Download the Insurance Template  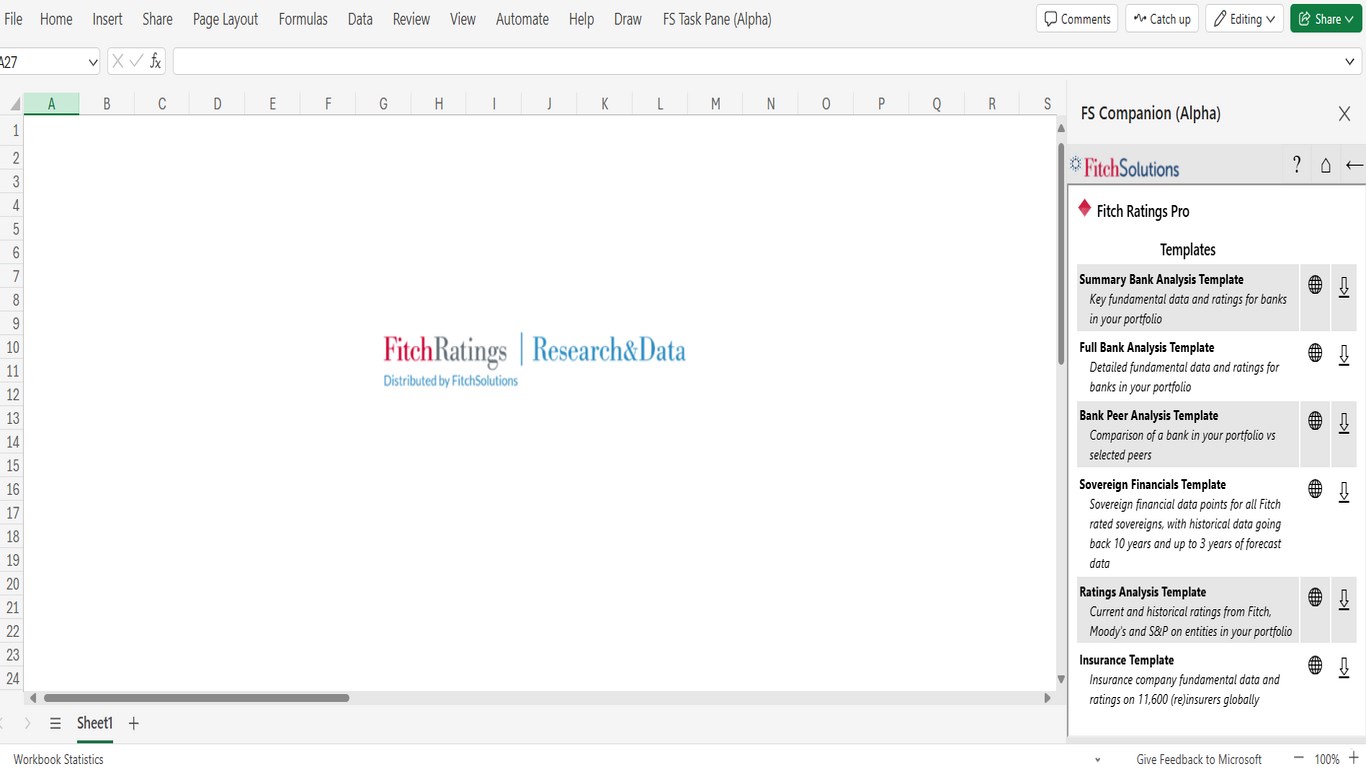pos(1344,667)
